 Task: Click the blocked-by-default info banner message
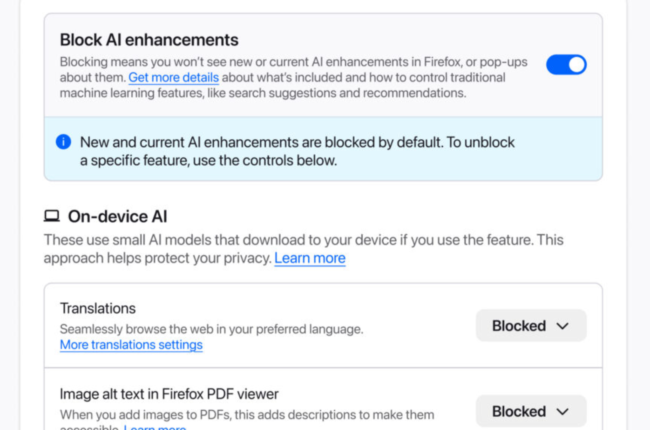pyautogui.click(x=297, y=151)
